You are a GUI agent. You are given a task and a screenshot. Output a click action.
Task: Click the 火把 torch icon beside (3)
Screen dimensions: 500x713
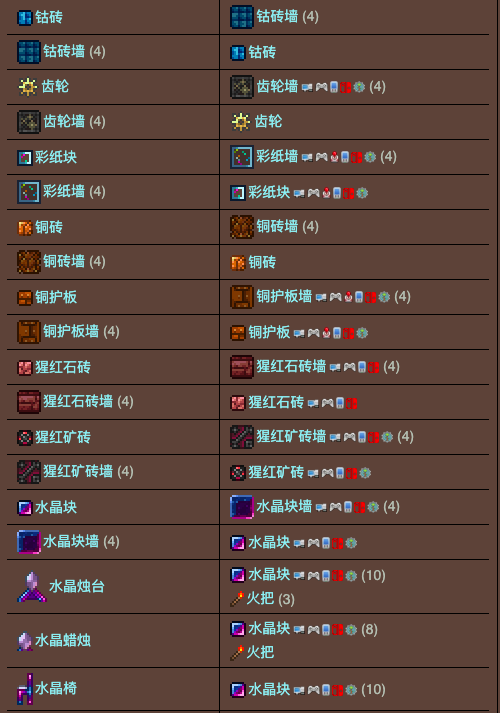point(237,599)
